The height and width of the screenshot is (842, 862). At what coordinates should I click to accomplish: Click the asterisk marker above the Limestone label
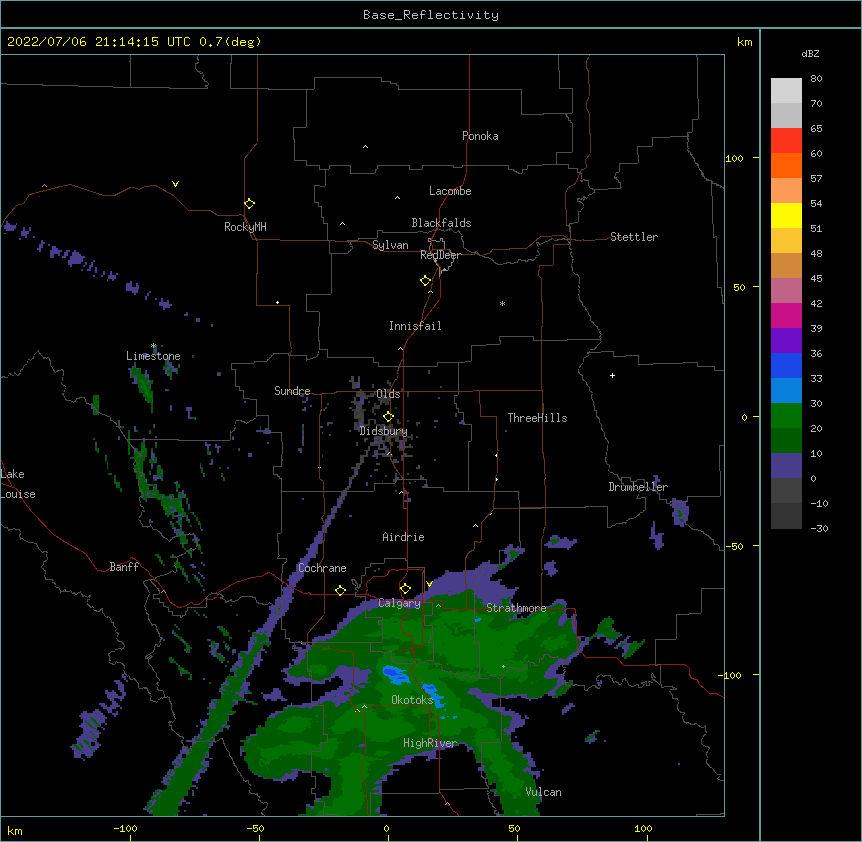coord(154,346)
